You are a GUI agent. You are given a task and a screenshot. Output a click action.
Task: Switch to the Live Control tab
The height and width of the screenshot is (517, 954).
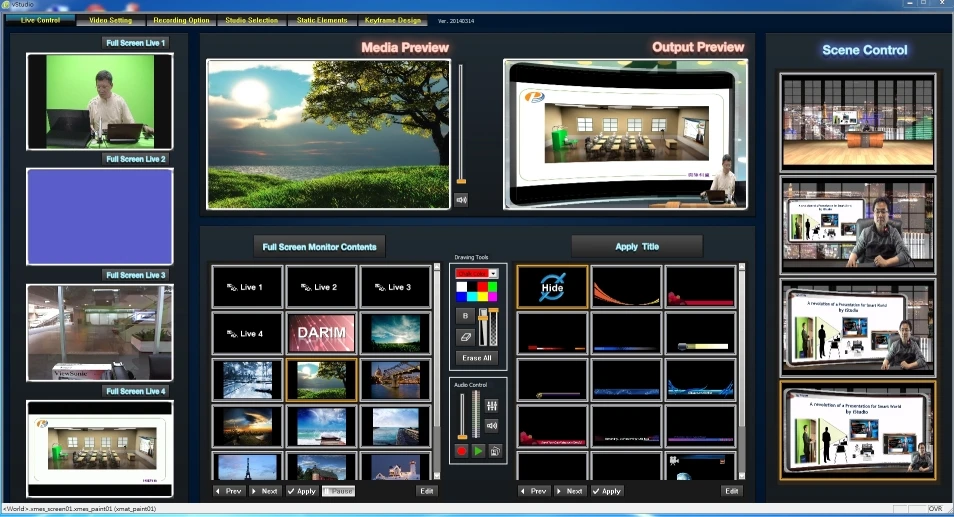click(40, 20)
